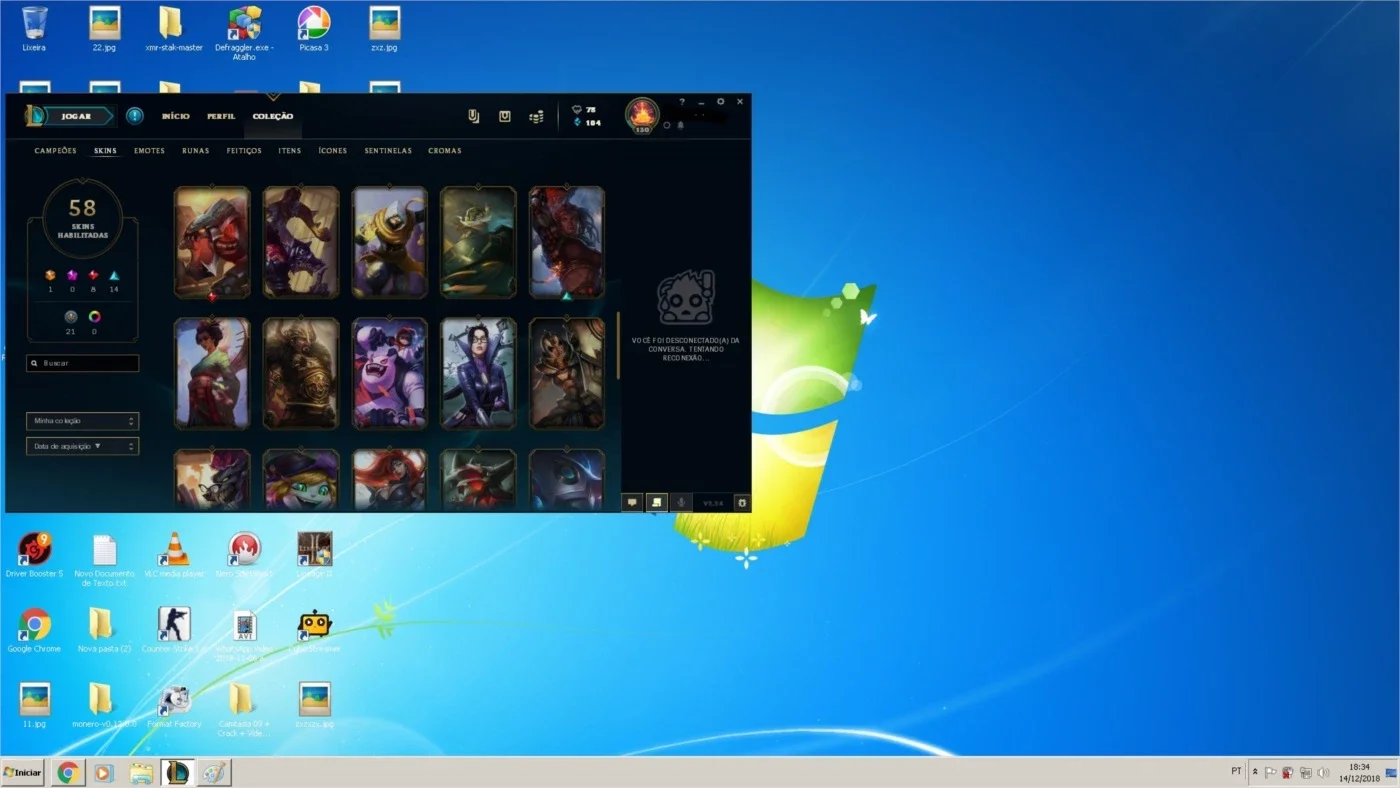
Task: Open Windows Media Player from the taskbar
Action: pos(104,773)
